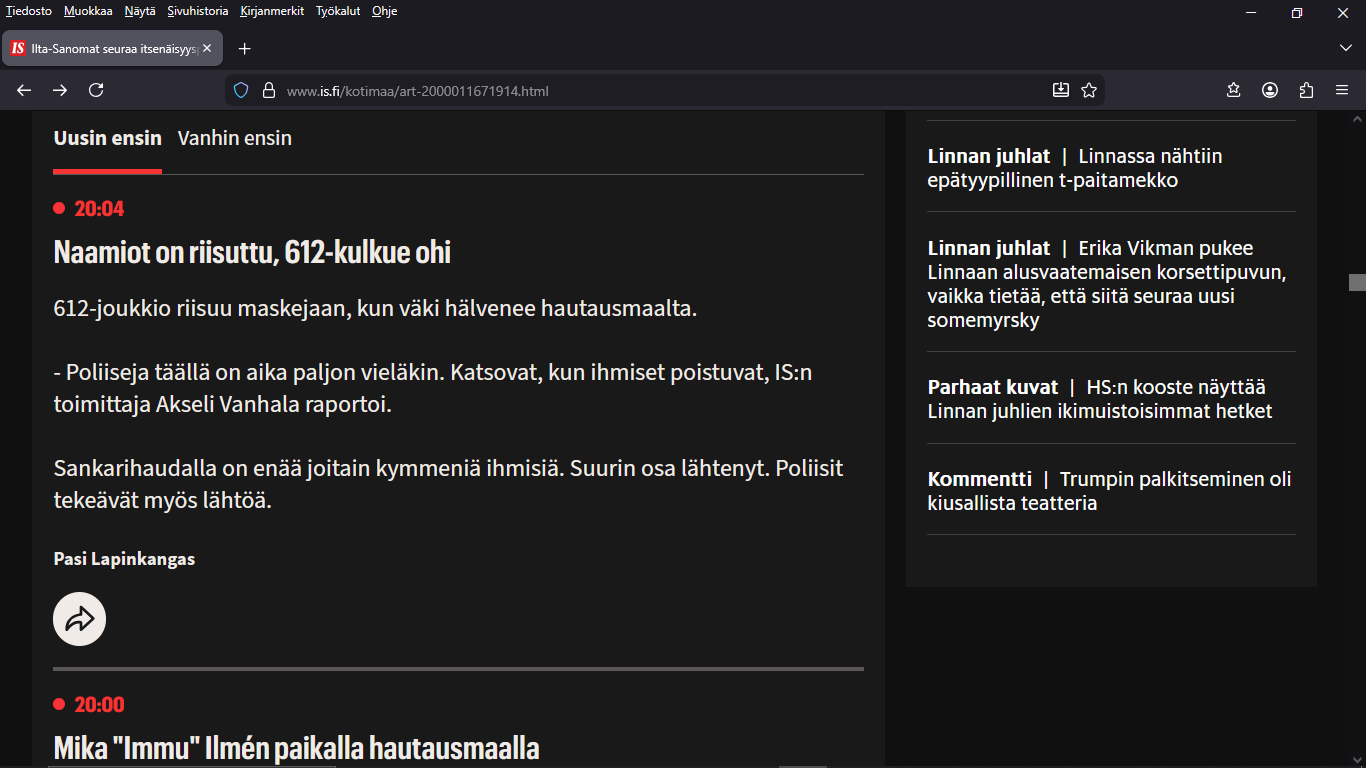This screenshot has width=1366, height=768.
Task: Open the Sivuhistoria menu
Action: point(198,11)
